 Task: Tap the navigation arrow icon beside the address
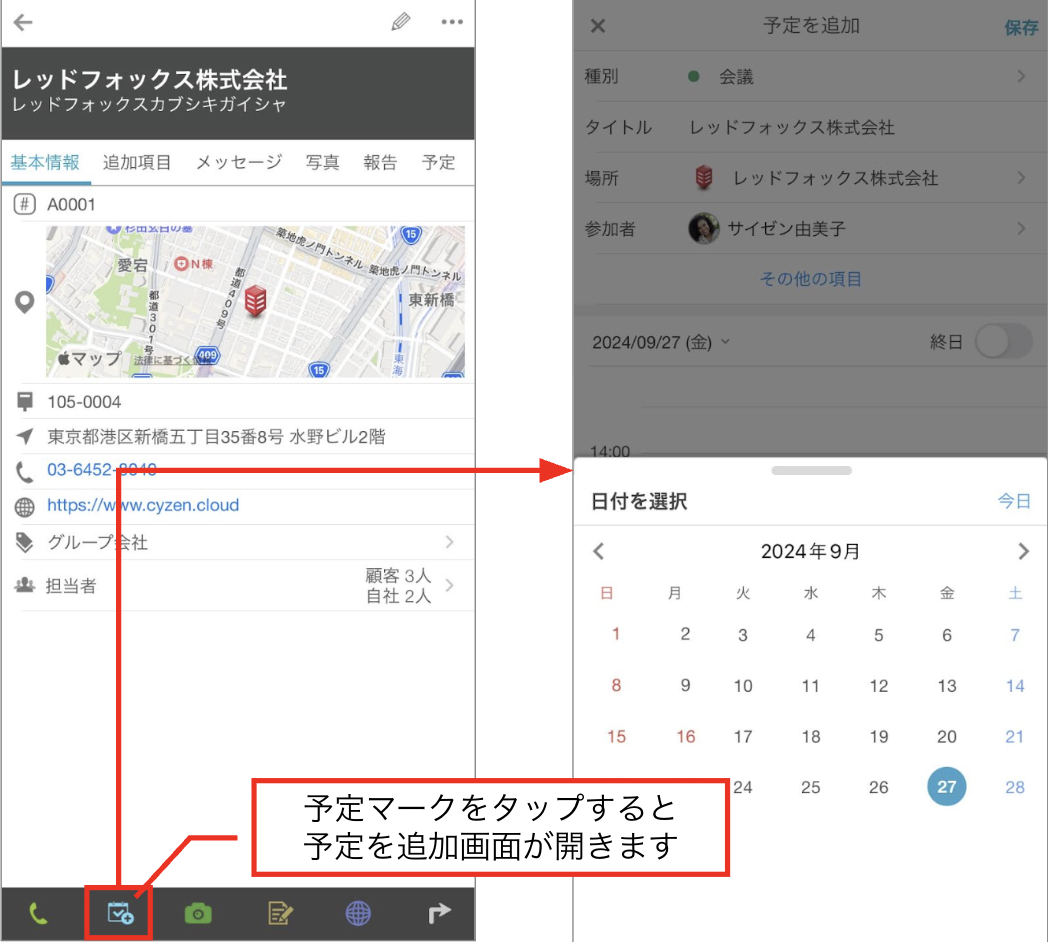point(25,437)
